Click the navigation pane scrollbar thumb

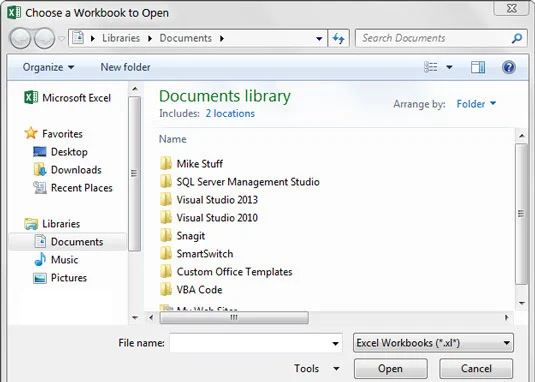click(x=134, y=174)
